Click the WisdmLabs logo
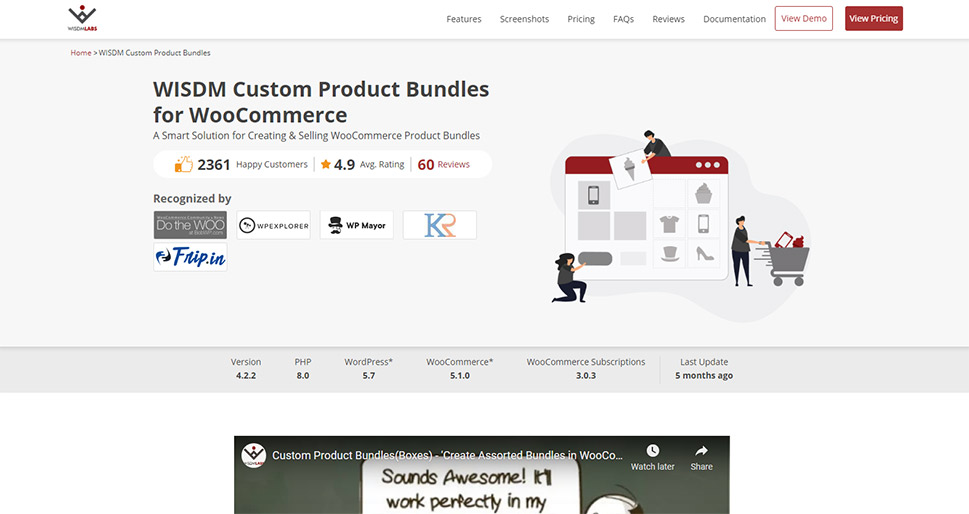Viewport: 969px width, 514px height. tap(82, 19)
